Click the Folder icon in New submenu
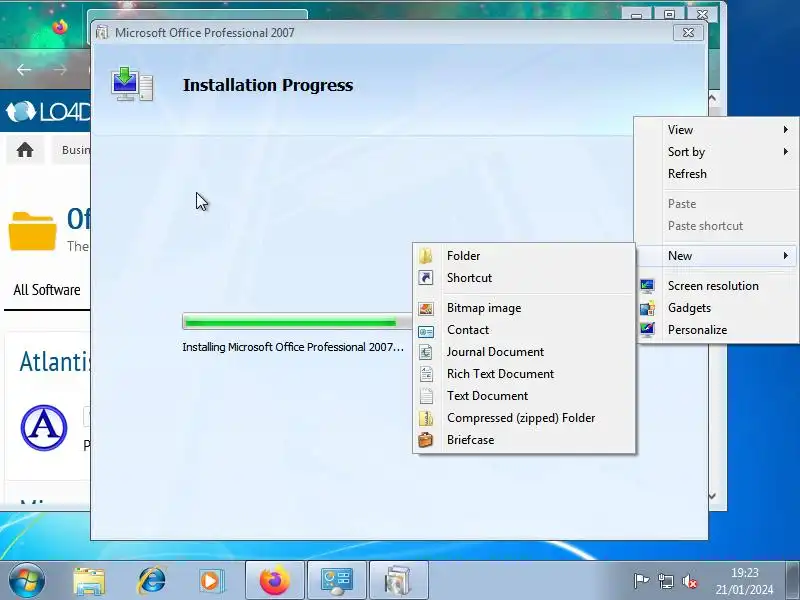This screenshot has width=800, height=600. point(426,256)
